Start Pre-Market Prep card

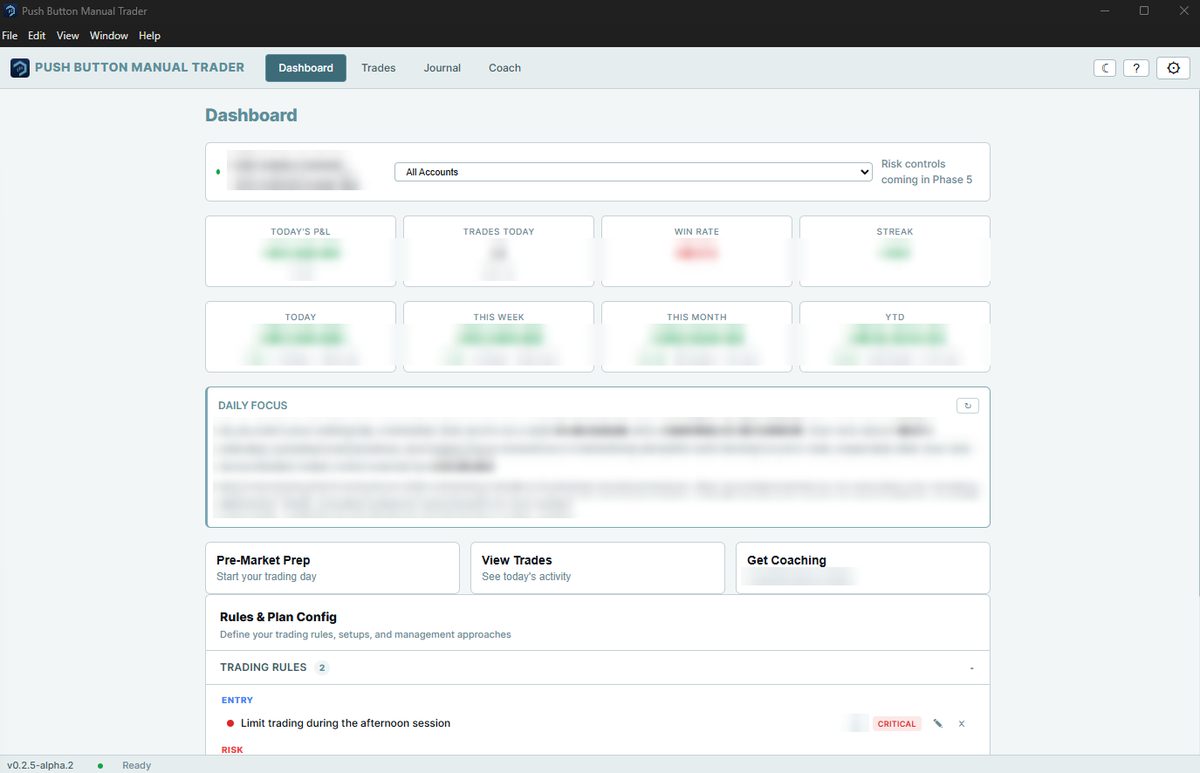click(x=333, y=568)
